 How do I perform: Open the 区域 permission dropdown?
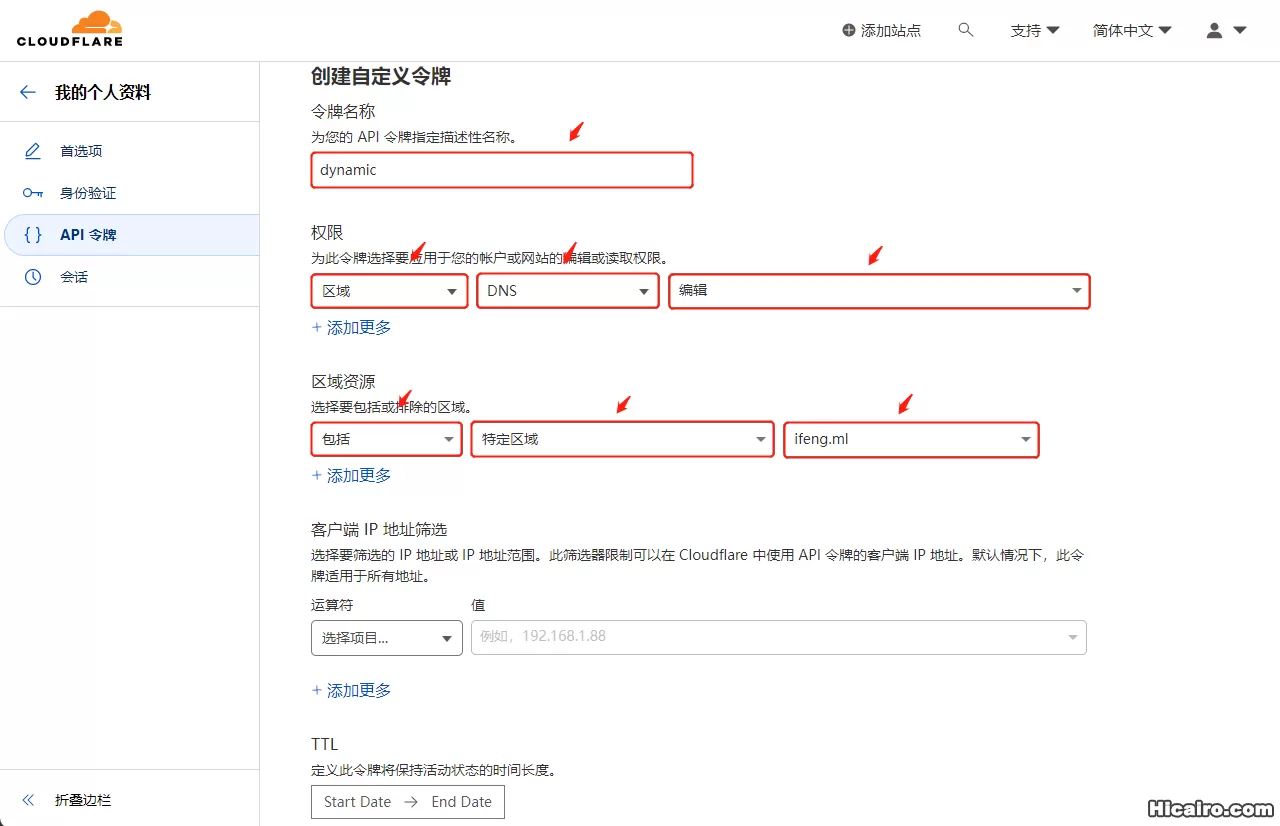tap(389, 290)
